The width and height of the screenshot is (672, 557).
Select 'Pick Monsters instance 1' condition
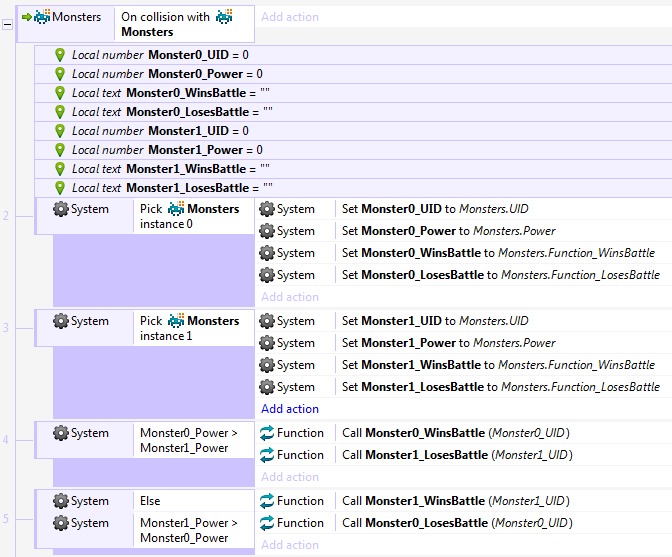click(x=194, y=328)
